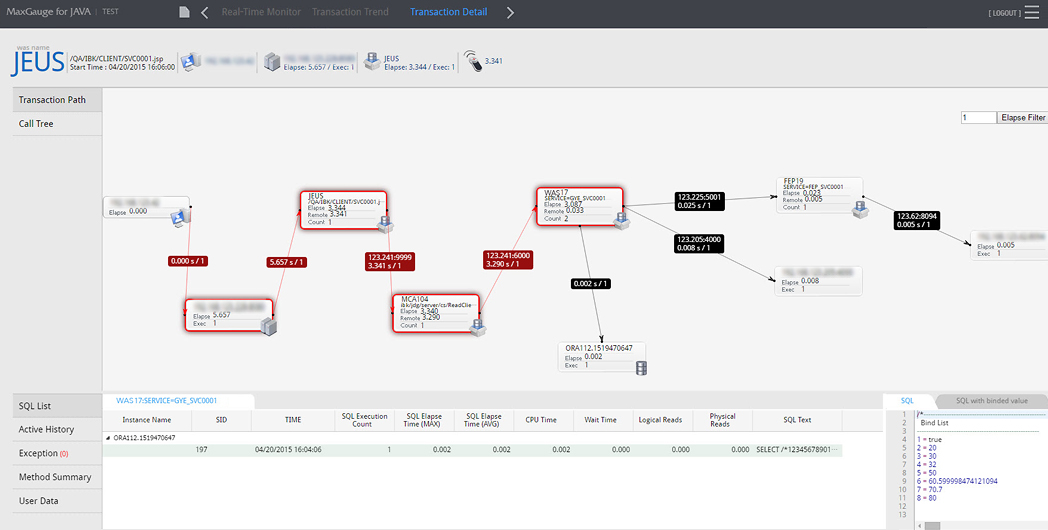Sort by SQL Elapse Time (AVG) column
This screenshot has height=530, width=1048.
click(x=484, y=420)
